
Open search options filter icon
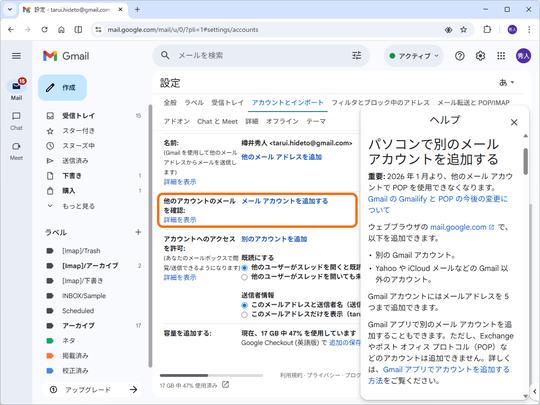tap(357, 55)
